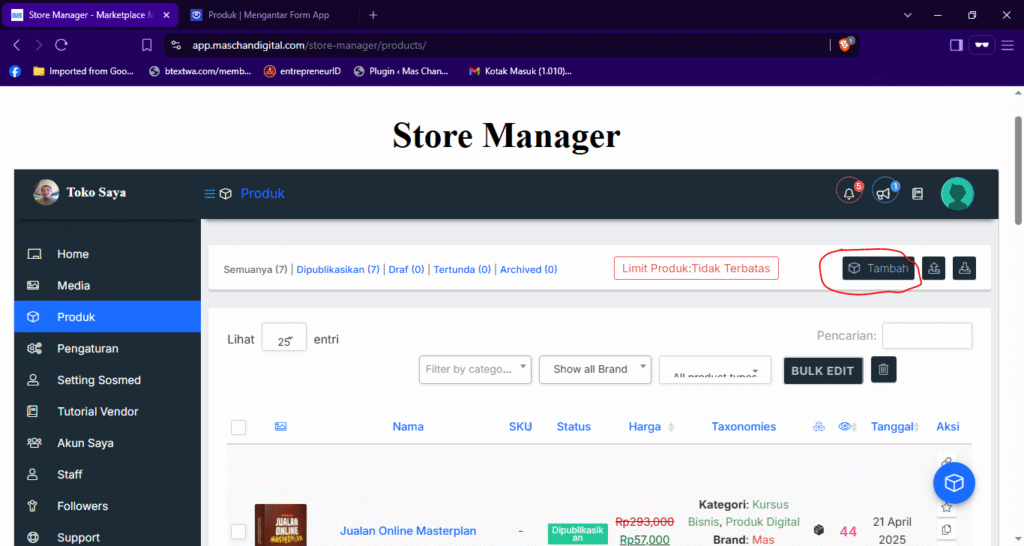The height and width of the screenshot is (546, 1024).
Task: Click the Tambah add product button
Action: pyautogui.click(x=878, y=268)
